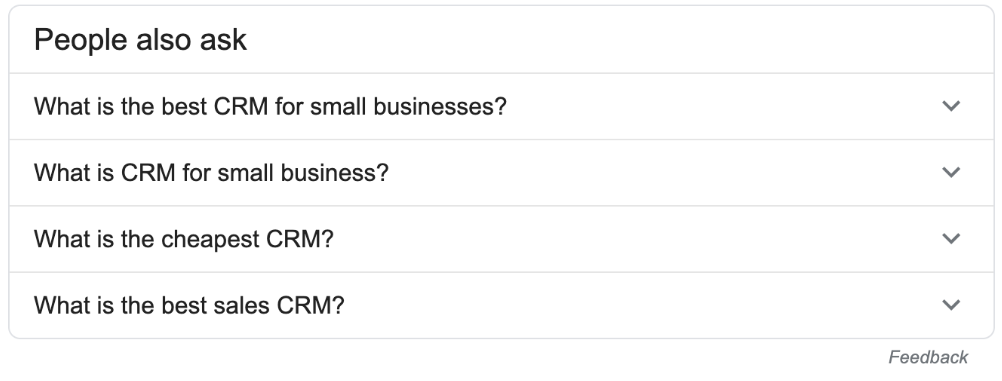Reveal the answer to the first CRM question
The height and width of the screenshot is (381, 1002).
pyautogui.click(x=502, y=106)
